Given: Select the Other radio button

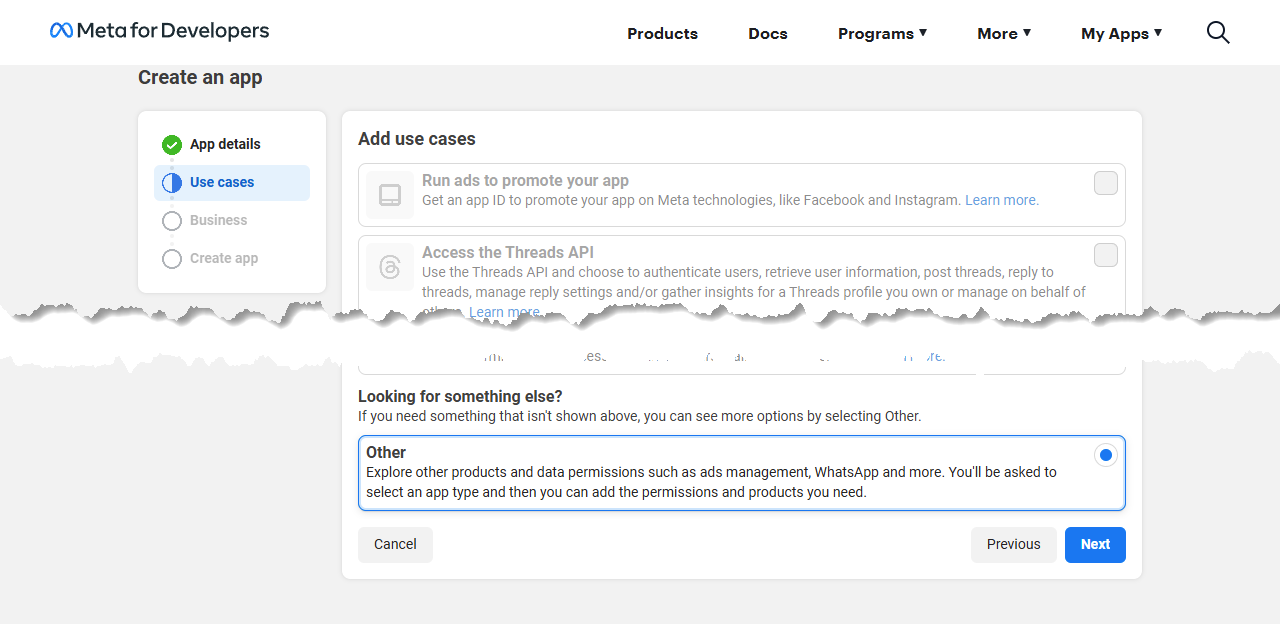Looking at the screenshot, I should (1105, 455).
